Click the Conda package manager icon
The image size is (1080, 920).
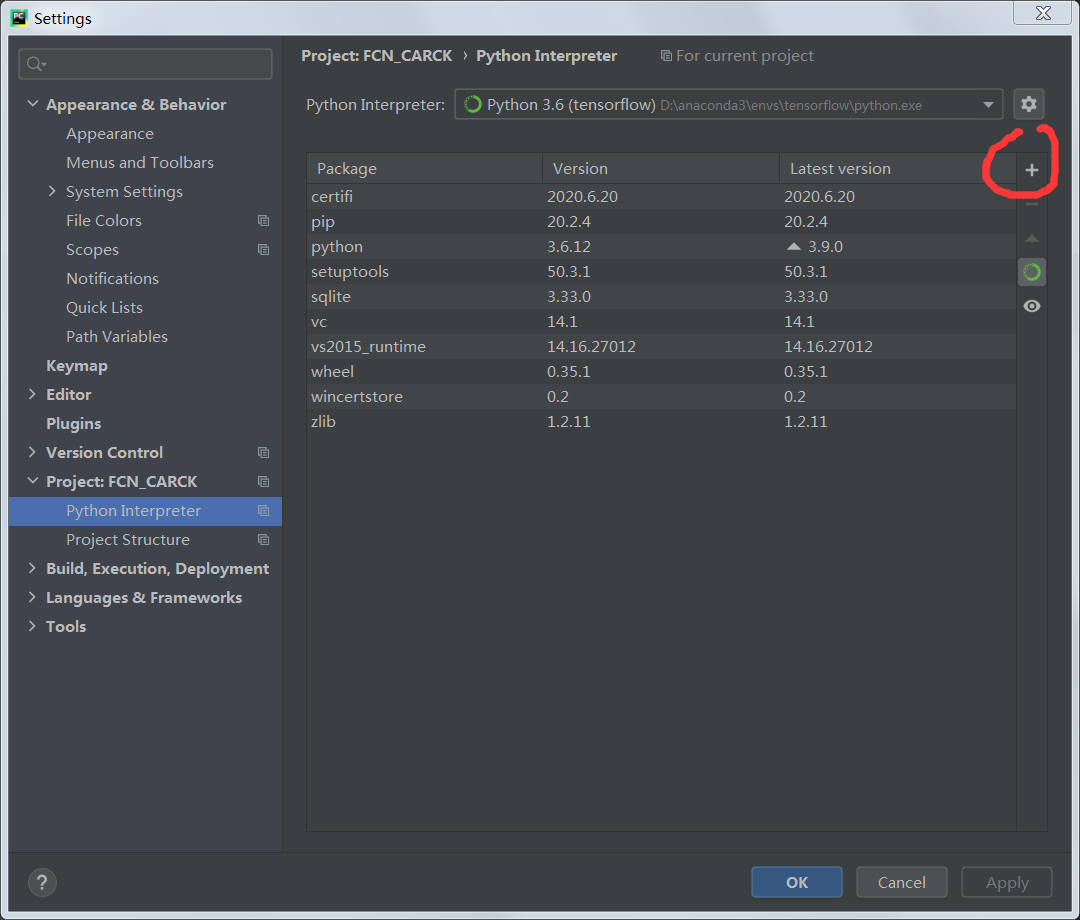pos(1031,271)
